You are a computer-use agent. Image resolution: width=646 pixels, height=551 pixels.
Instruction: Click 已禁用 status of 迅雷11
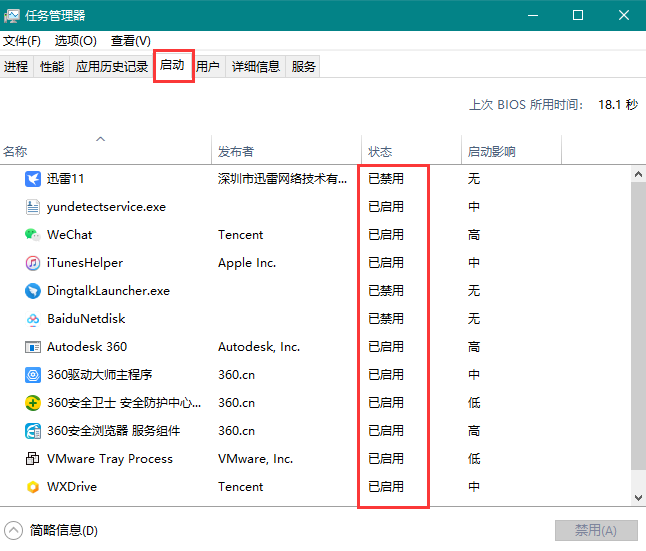(386, 179)
